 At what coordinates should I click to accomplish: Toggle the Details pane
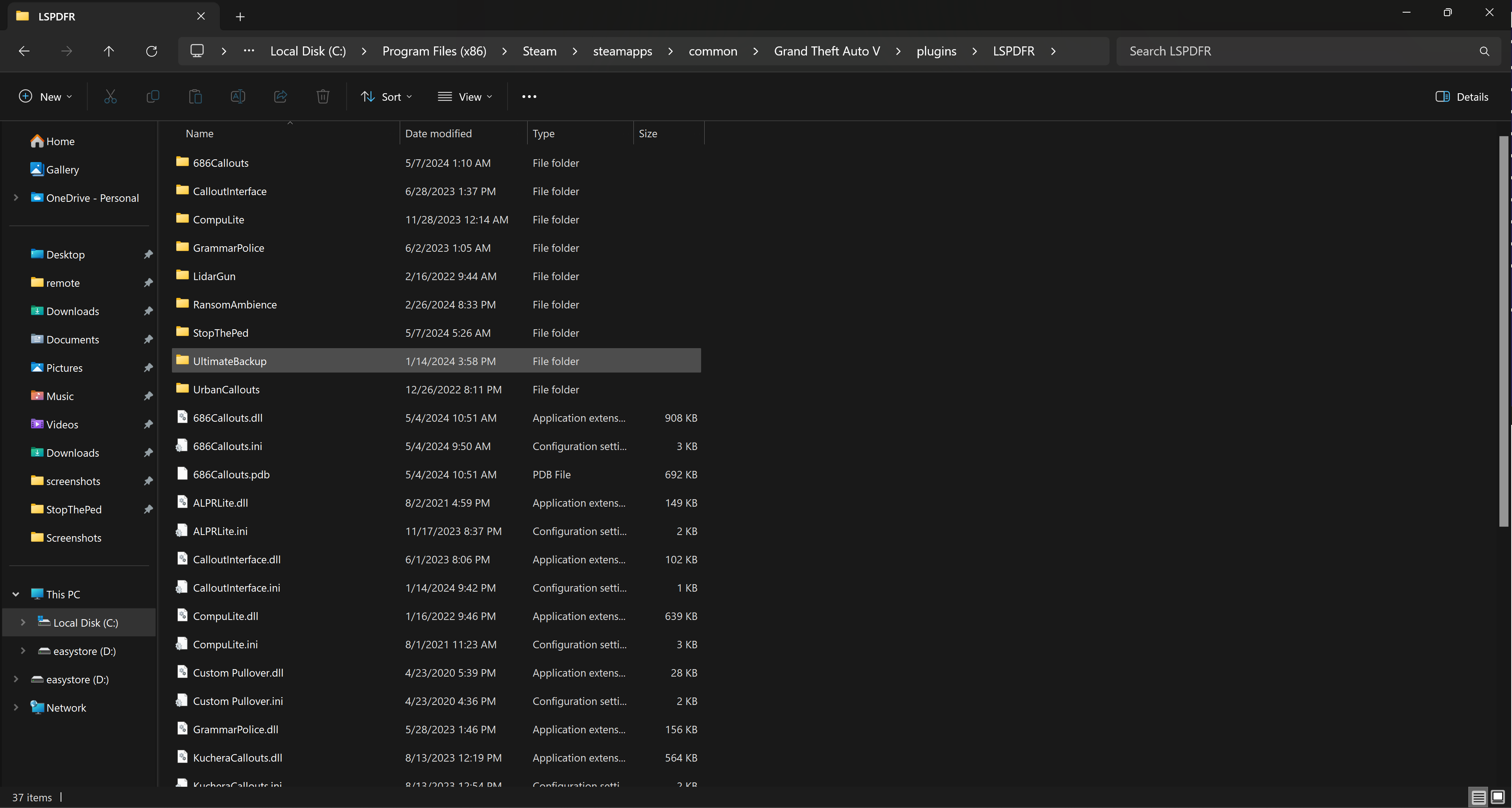[x=1462, y=97]
